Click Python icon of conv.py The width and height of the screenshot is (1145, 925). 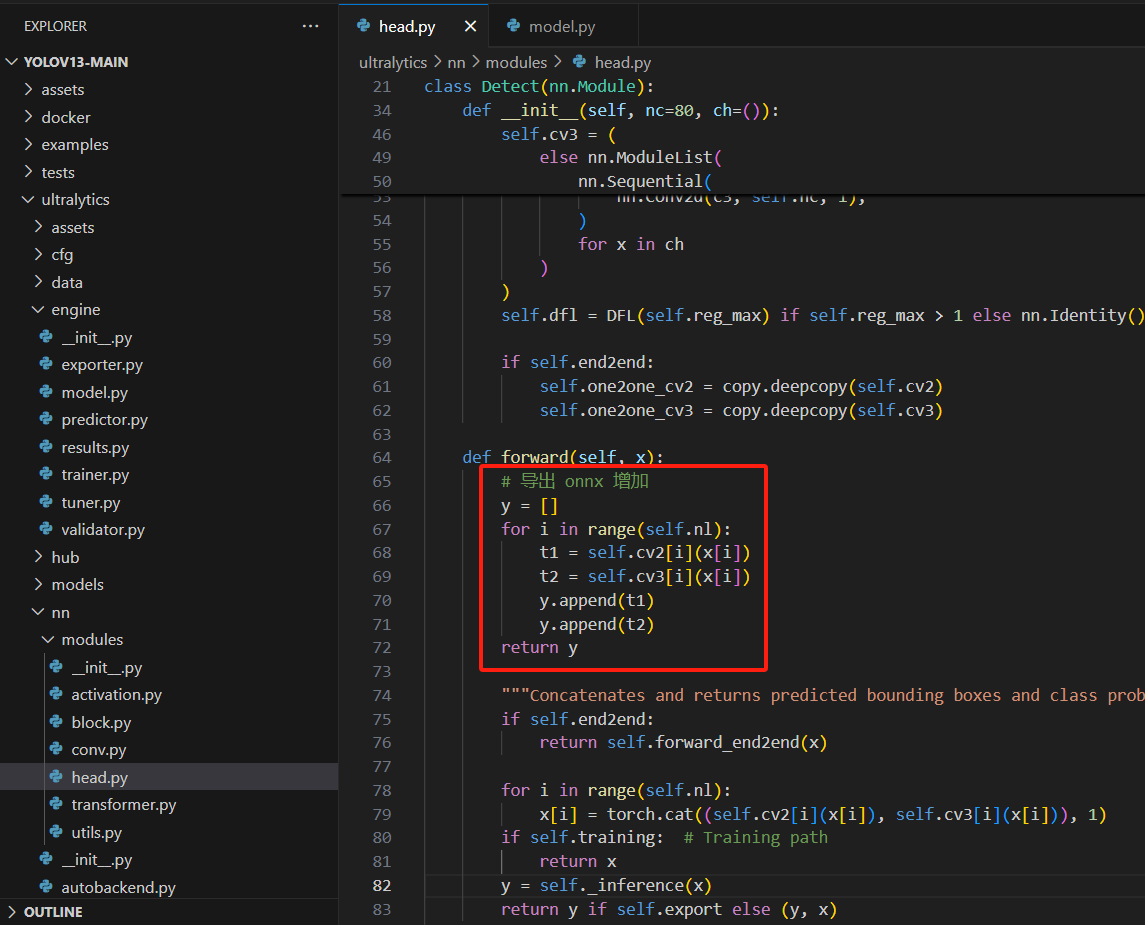pyautogui.click(x=56, y=749)
